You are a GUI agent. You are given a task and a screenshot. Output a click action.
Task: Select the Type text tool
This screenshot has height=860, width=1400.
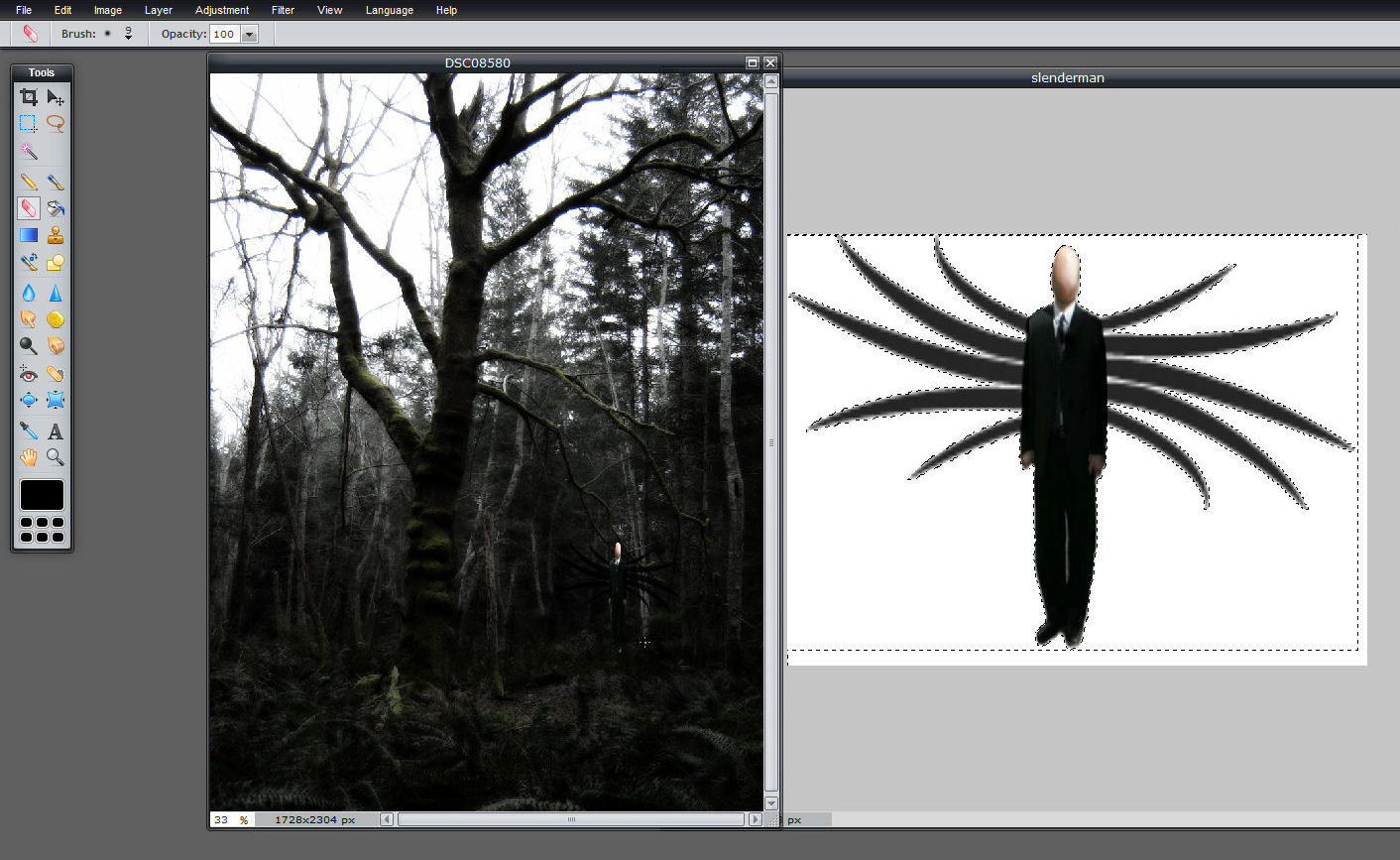(56, 431)
